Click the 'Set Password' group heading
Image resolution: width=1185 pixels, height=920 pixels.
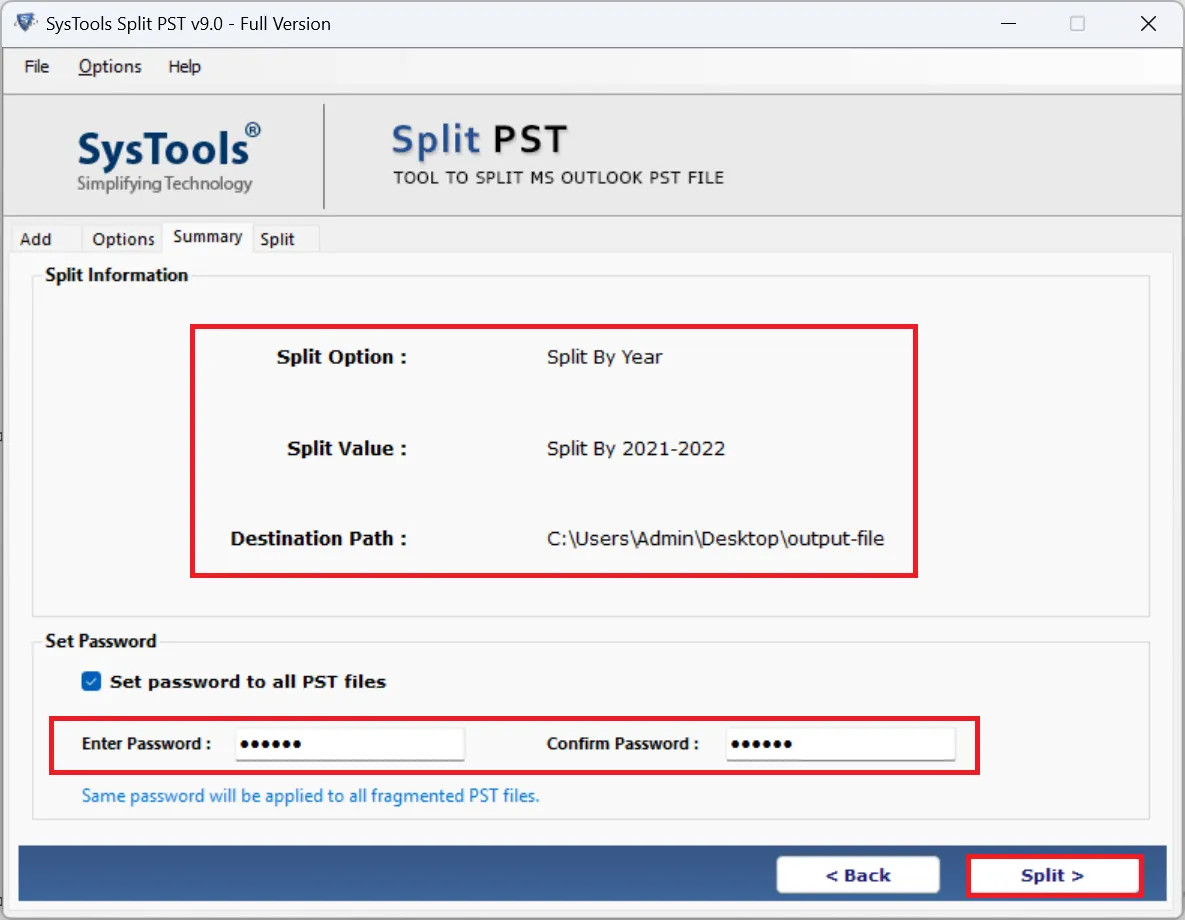point(101,641)
